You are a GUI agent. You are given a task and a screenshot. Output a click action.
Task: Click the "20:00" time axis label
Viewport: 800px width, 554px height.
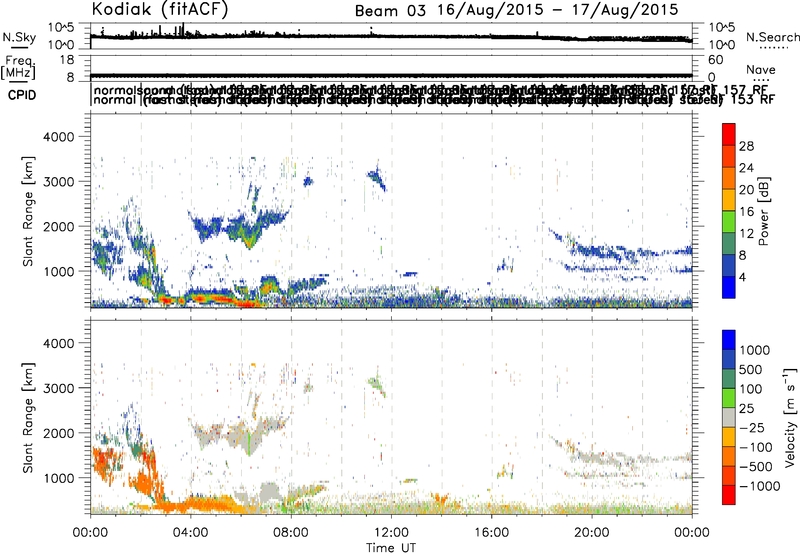click(x=592, y=533)
